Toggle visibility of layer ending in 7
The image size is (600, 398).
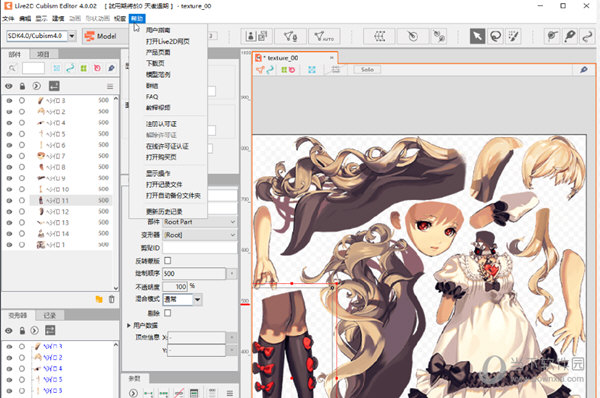click(9, 156)
